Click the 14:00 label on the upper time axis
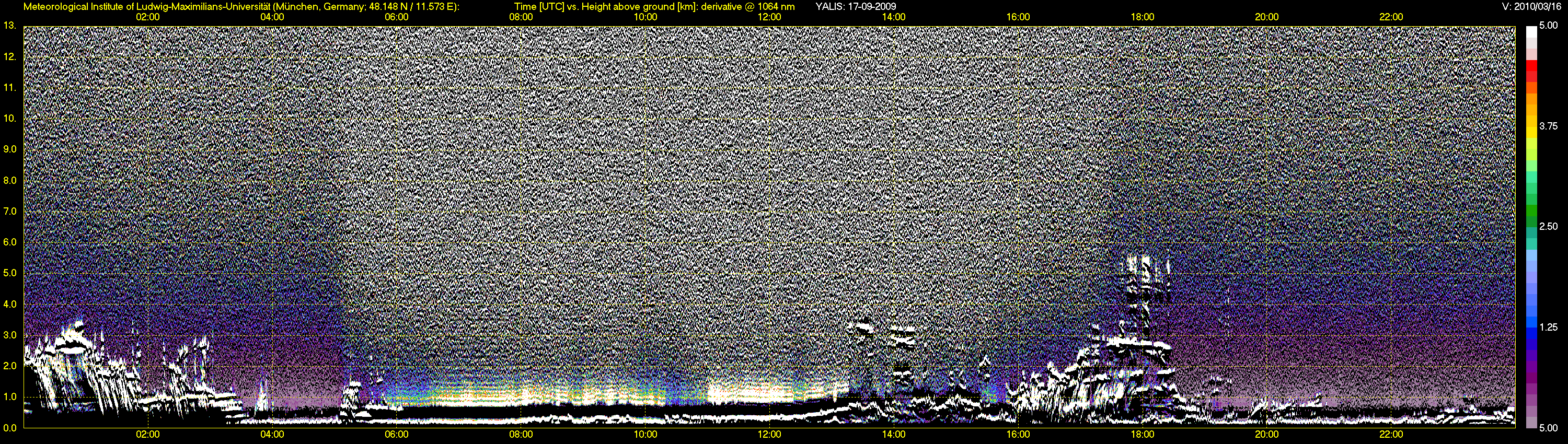This screenshot has height=444, width=1568. point(894,17)
